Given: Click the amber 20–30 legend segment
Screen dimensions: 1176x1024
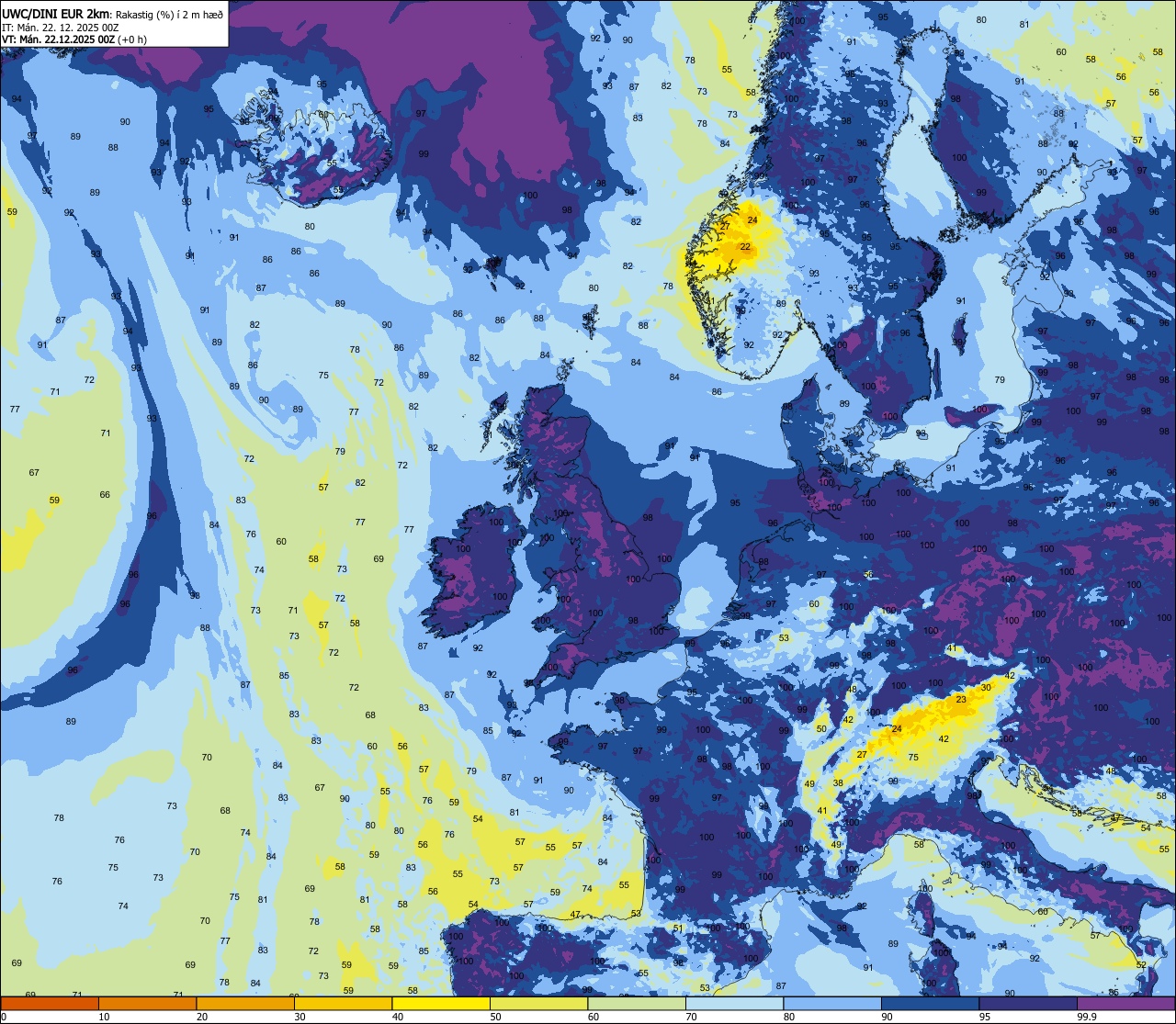Looking at the screenshot, I should [x=245, y=1003].
